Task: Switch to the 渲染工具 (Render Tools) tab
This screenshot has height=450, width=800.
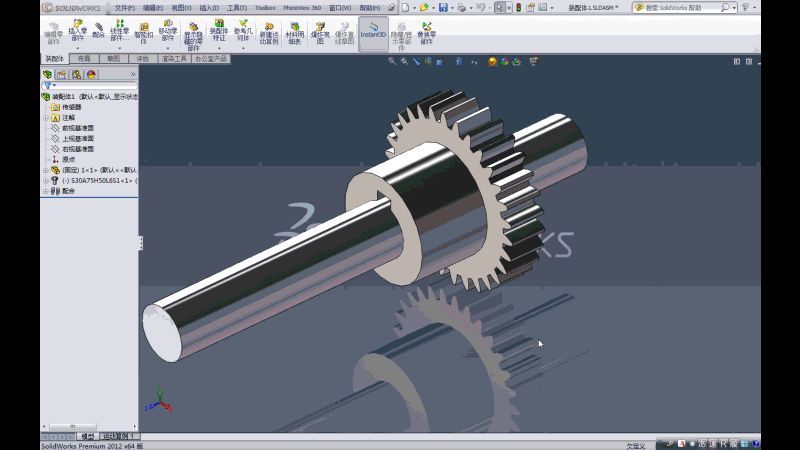Action: 174,59
